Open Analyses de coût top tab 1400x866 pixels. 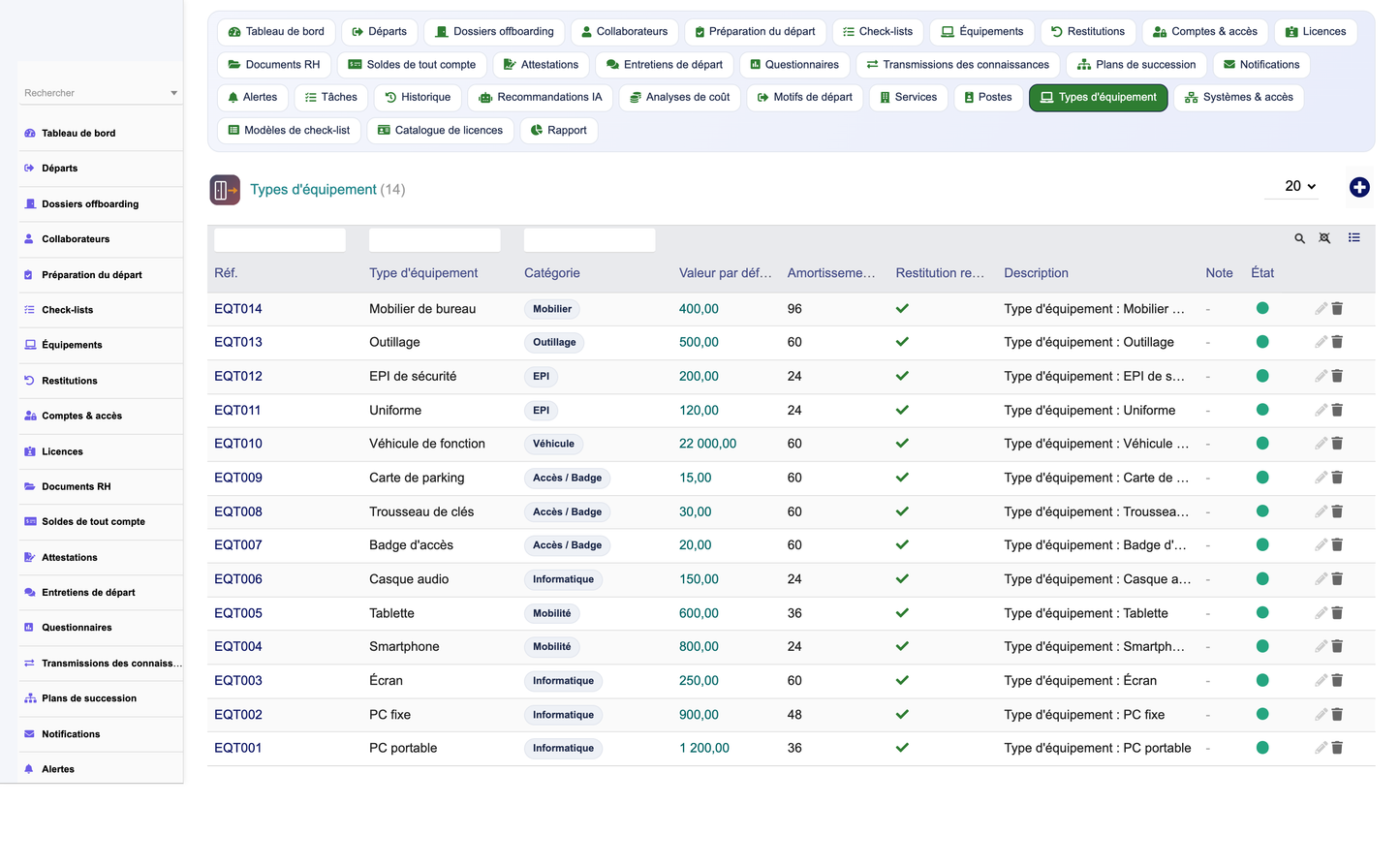(x=680, y=97)
